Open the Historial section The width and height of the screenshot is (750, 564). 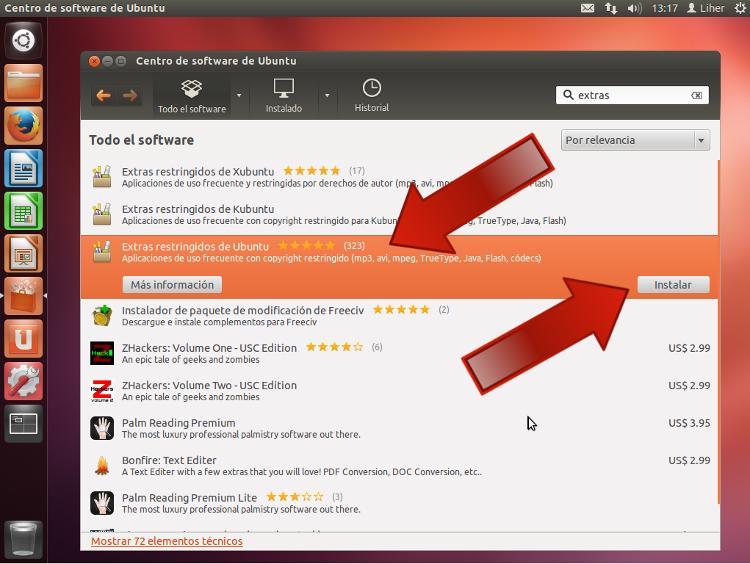372,96
